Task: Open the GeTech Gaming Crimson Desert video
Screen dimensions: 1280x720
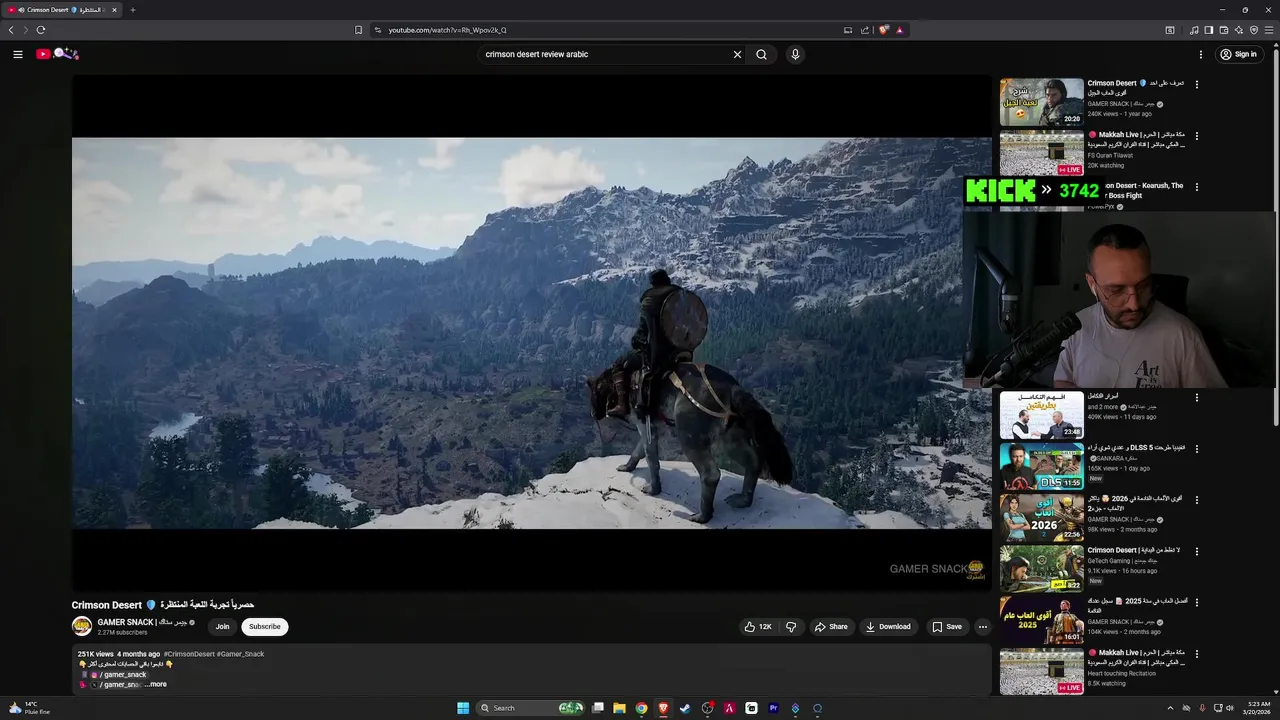Action: (1042, 569)
